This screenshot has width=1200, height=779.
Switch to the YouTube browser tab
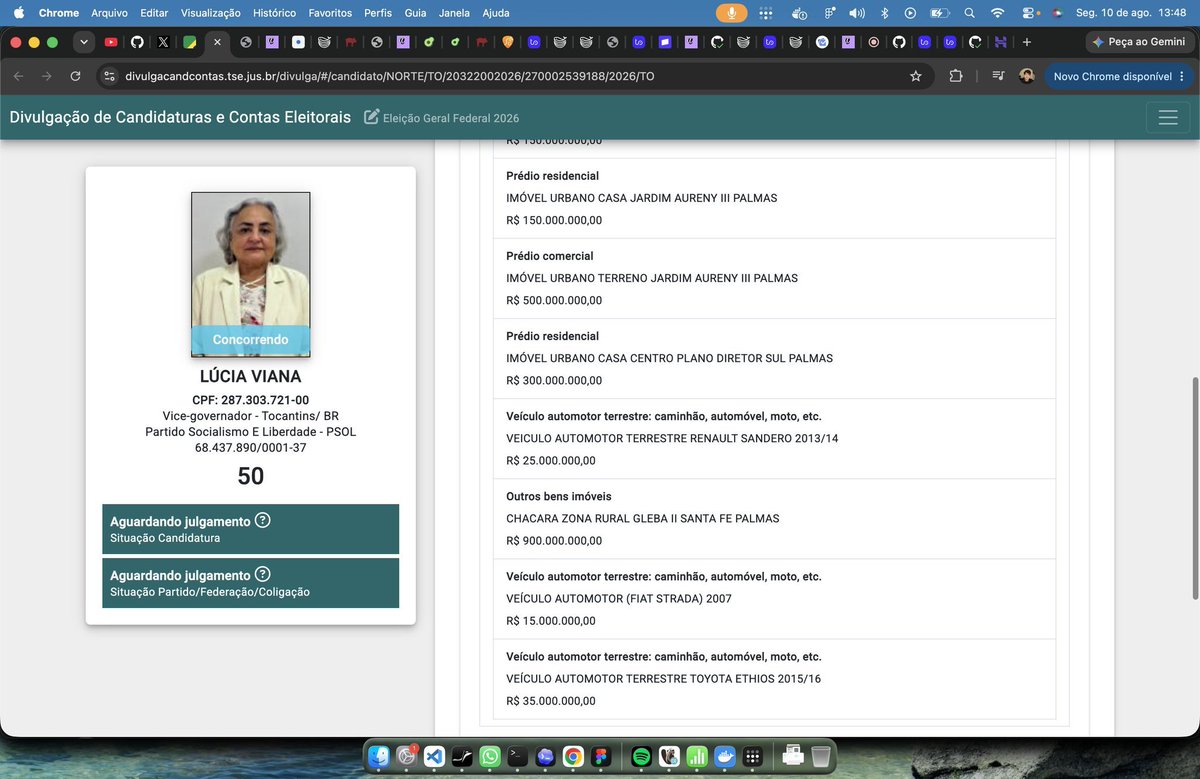[111, 42]
